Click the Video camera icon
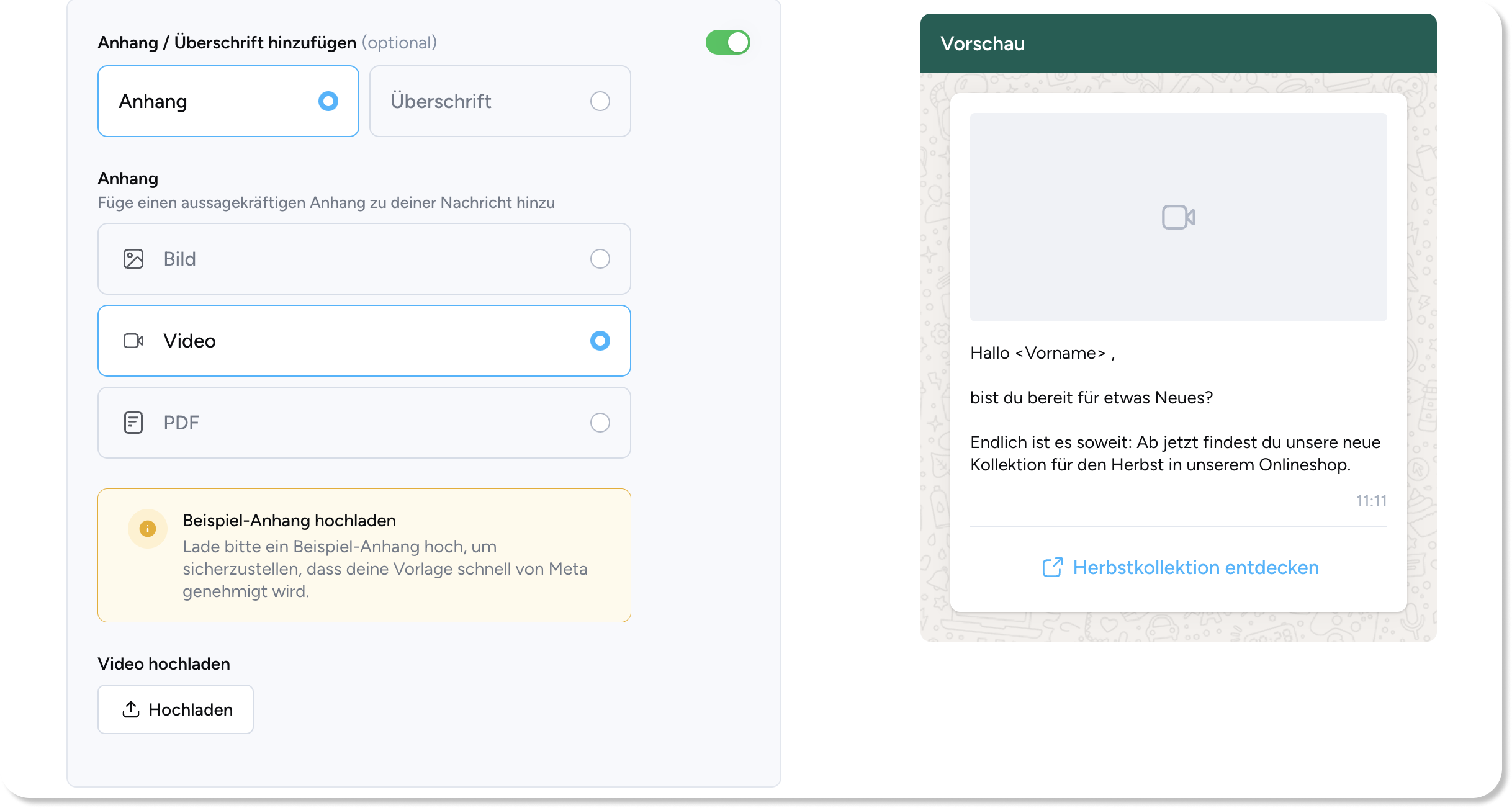The image size is (1512, 808). (133, 341)
